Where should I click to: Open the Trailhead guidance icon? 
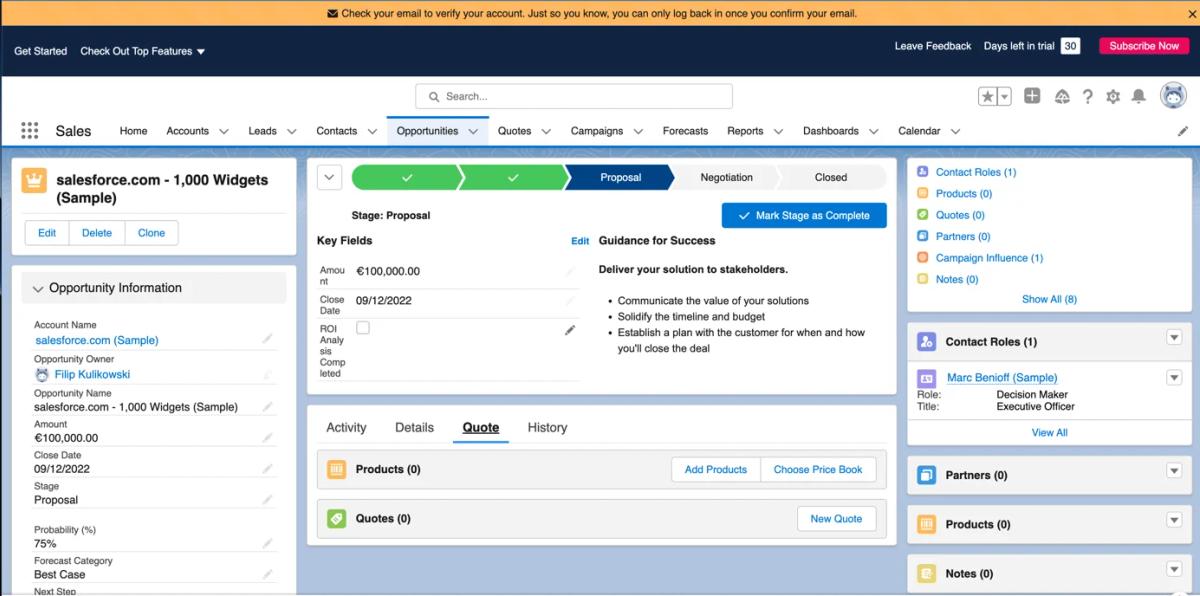pos(1062,97)
